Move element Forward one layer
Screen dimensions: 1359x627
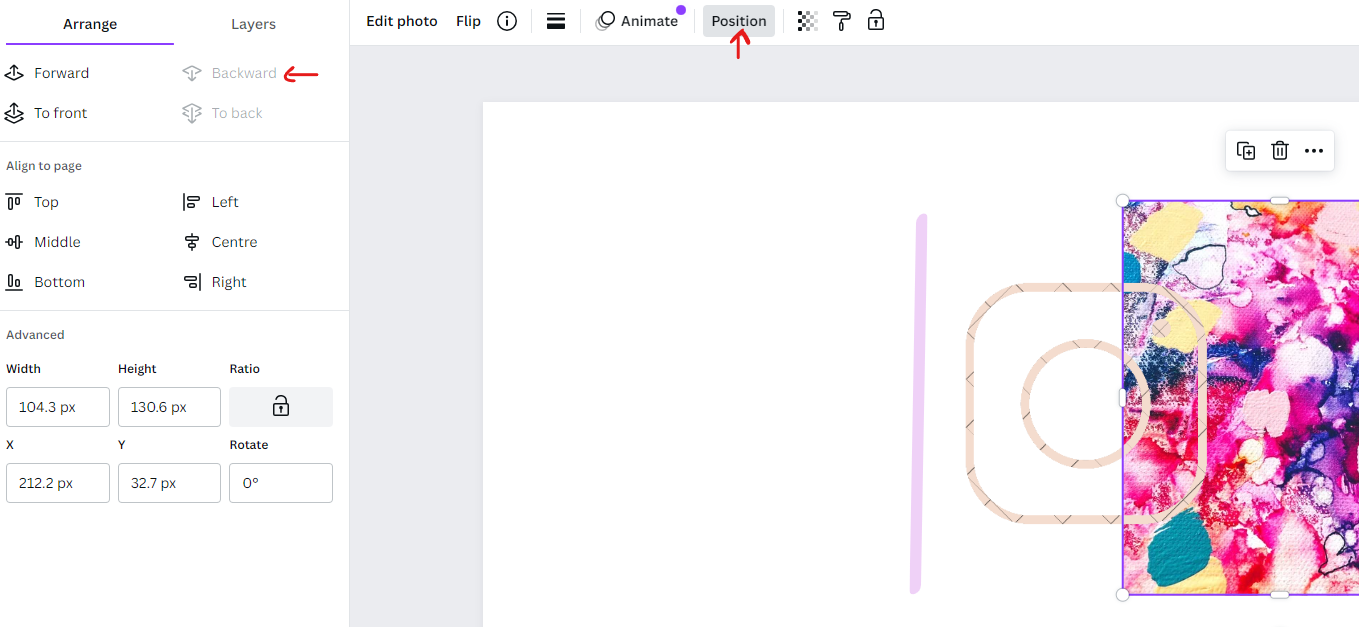pos(47,73)
